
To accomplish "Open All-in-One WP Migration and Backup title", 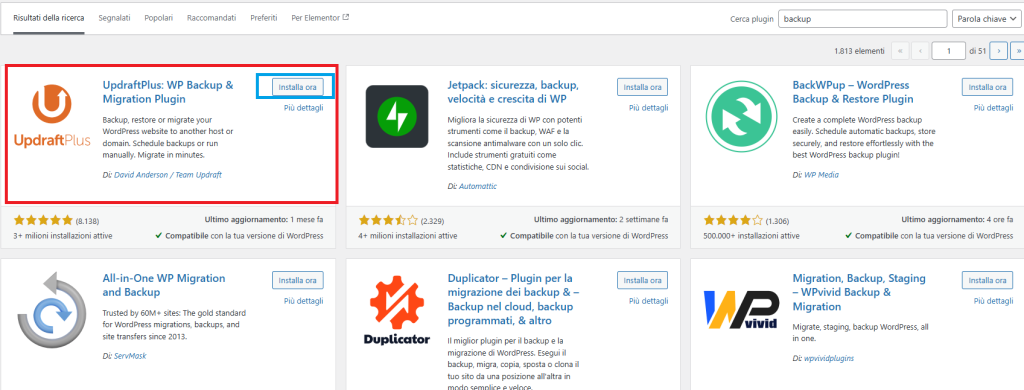I will point(164,285).
